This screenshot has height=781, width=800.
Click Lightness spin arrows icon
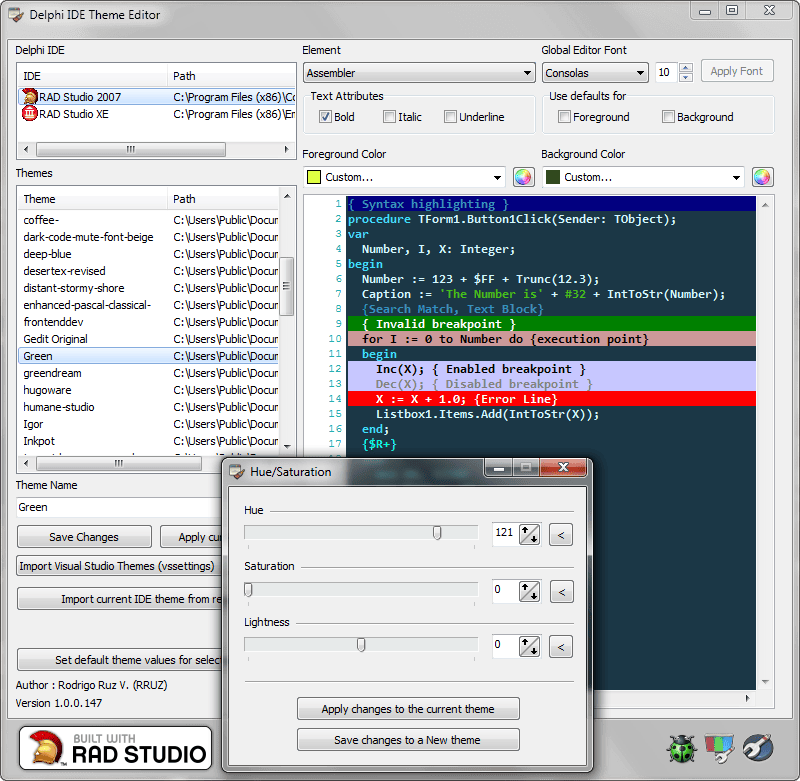coord(529,646)
